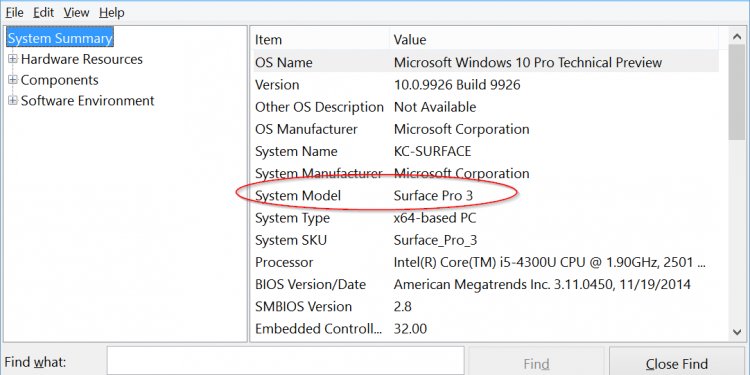Click the x64-based PC value
The image size is (750, 375).
click(x=435, y=218)
